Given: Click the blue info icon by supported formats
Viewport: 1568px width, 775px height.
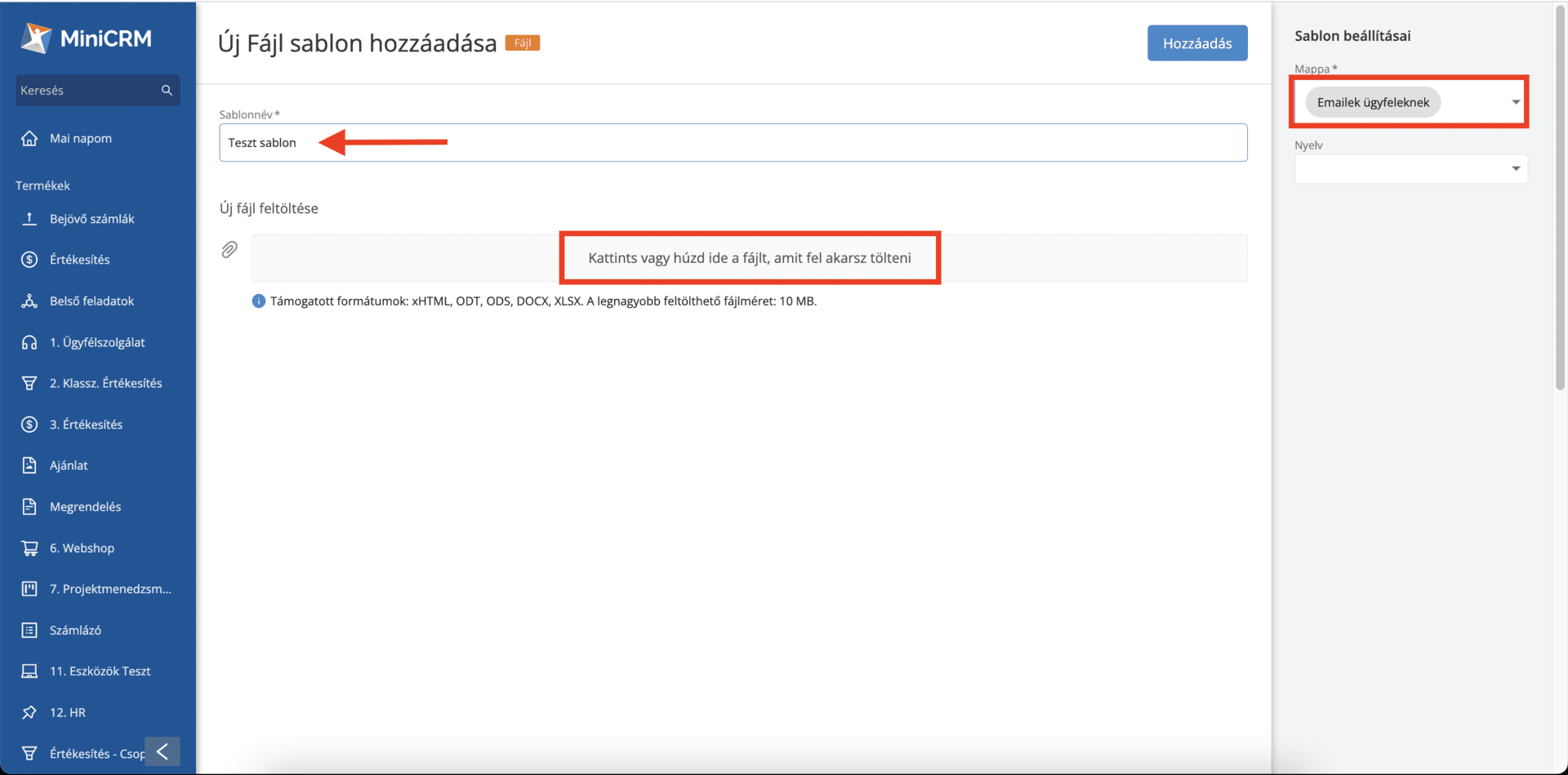Looking at the screenshot, I should click(259, 301).
